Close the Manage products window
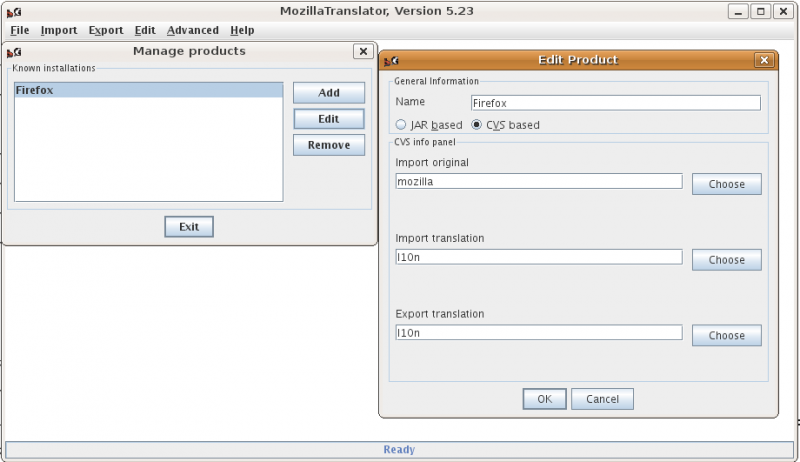Viewport: 800px width, 462px height. 363,51
